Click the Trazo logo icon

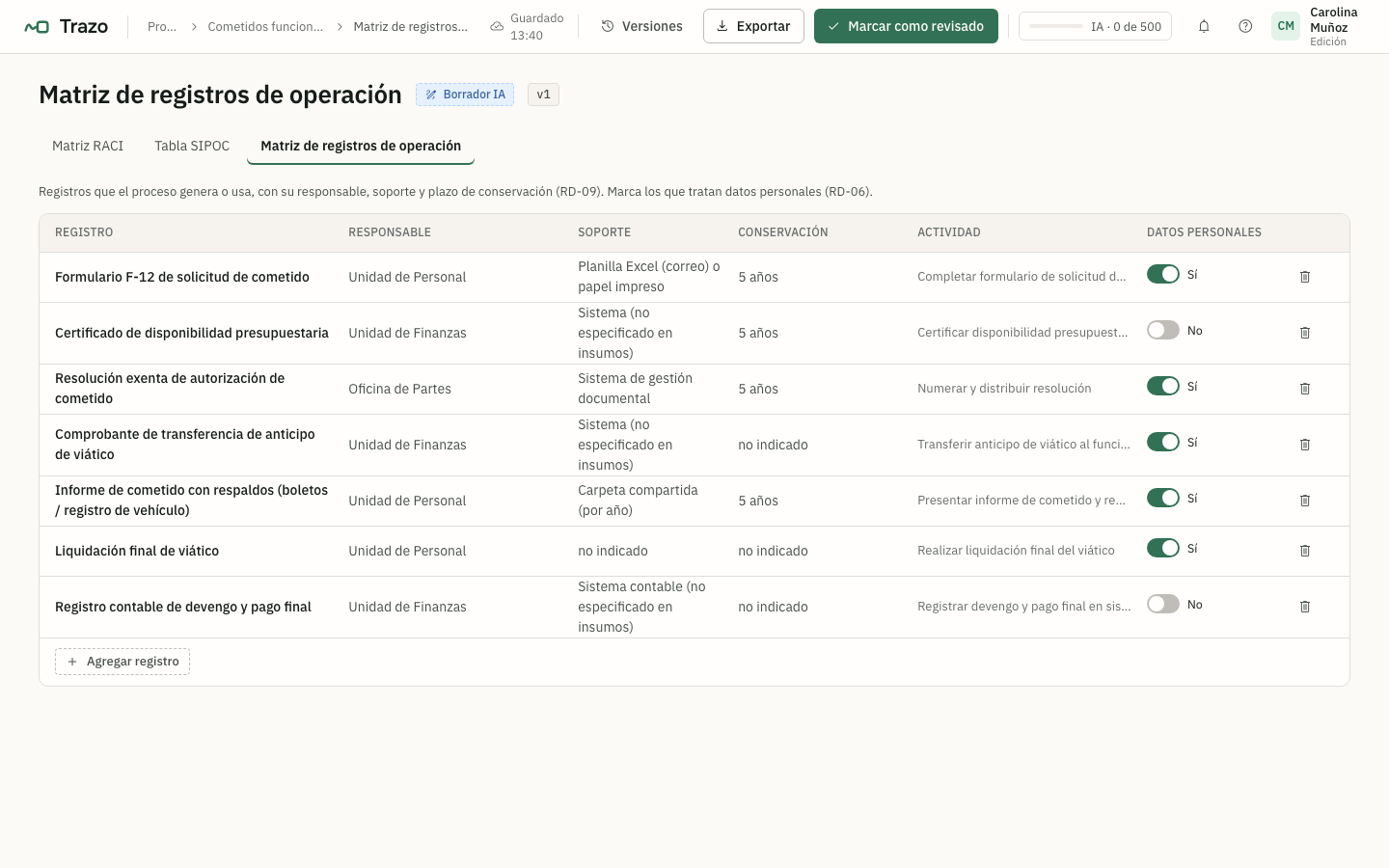click(x=37, y=27)
